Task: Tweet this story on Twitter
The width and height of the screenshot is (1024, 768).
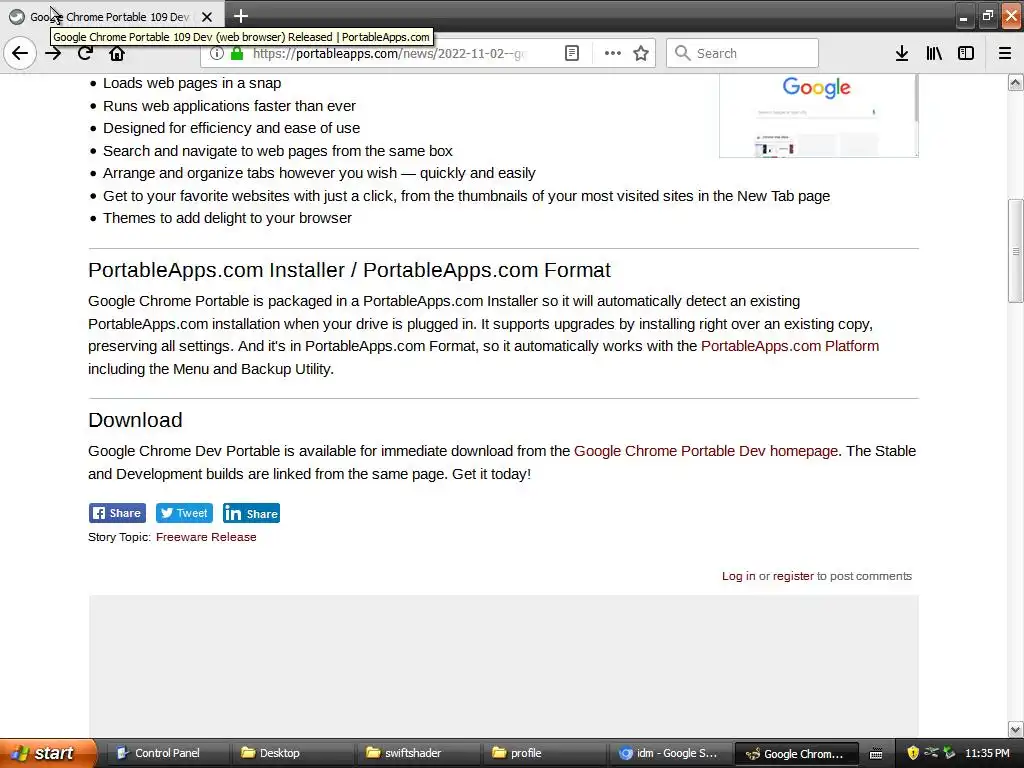Action: 185,513
